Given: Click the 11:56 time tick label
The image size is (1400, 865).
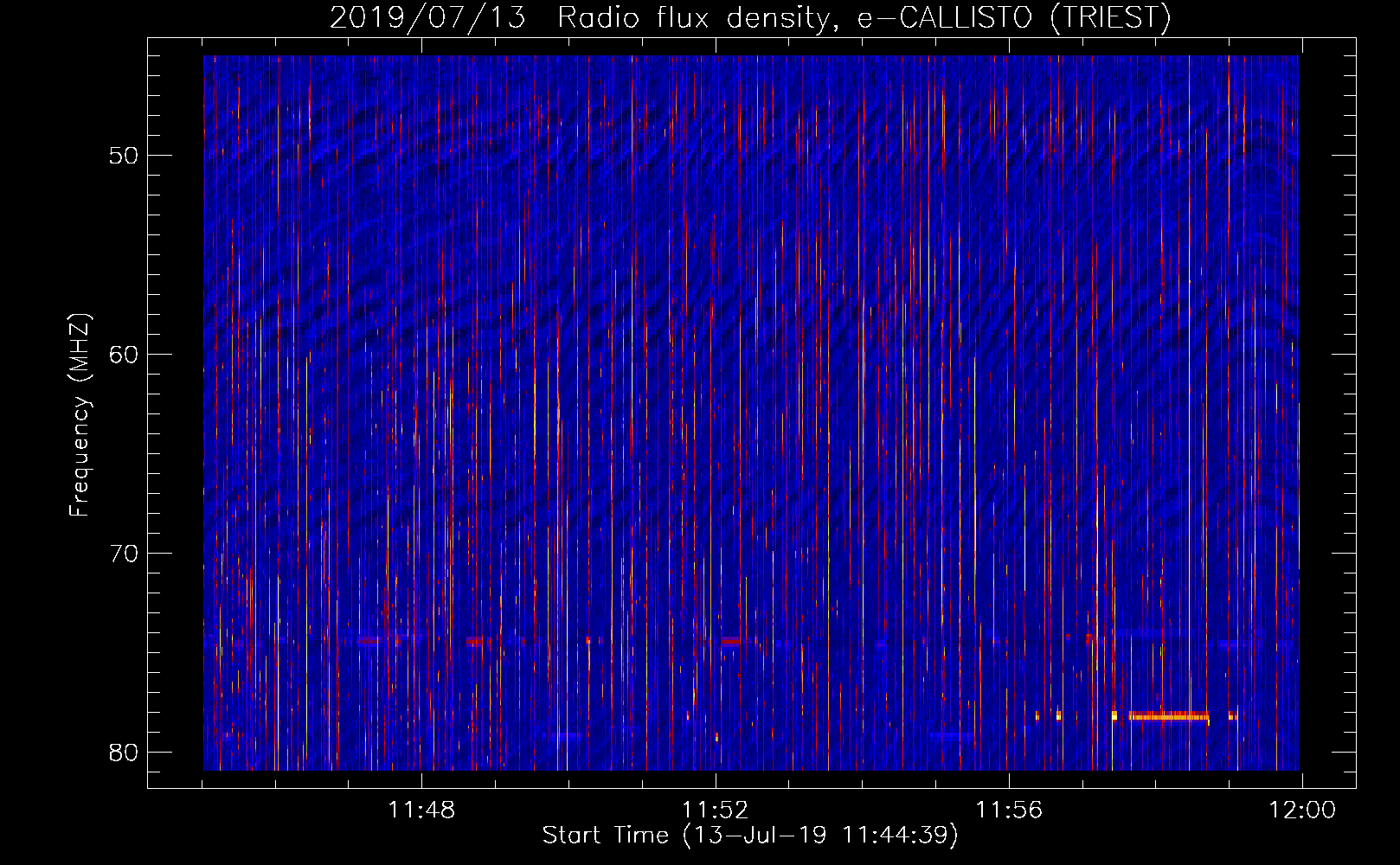Looking at the screenshot, I should pos(1009,811).
